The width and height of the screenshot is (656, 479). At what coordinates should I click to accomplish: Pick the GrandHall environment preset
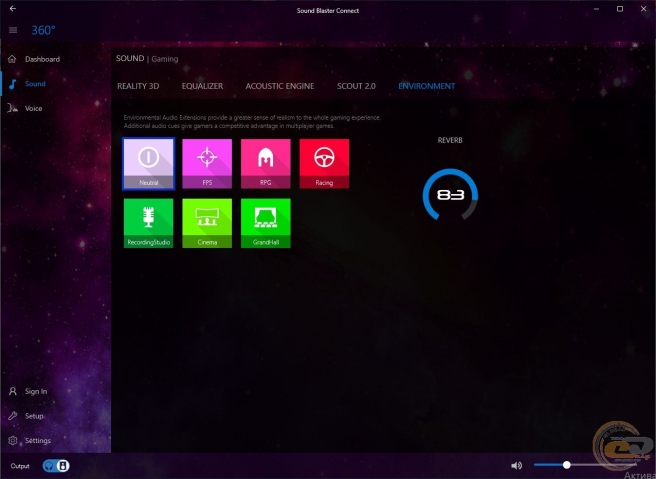[266, 223]
